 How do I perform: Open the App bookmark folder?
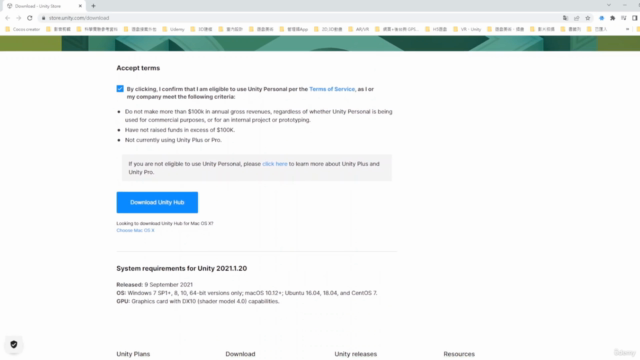click(294, 29)
